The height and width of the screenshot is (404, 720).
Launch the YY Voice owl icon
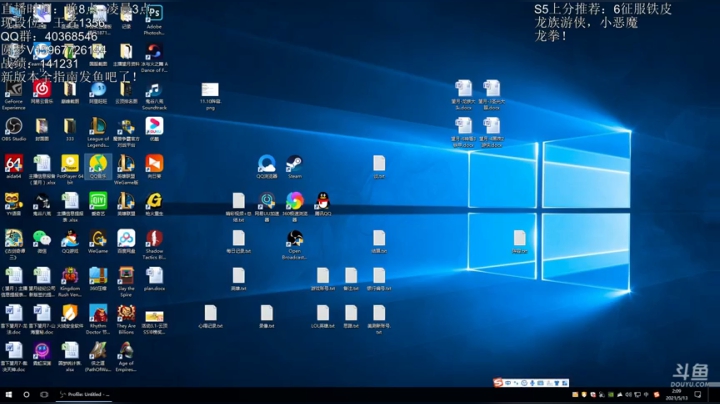click(14, 205)
